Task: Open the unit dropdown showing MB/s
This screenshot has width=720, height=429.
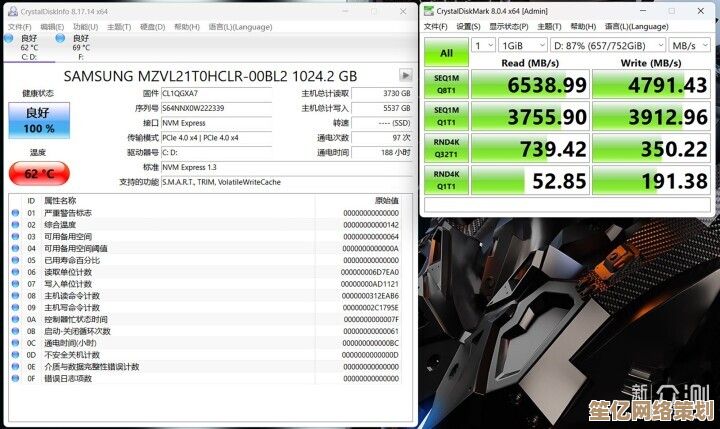Action: (x=690, y=45)
